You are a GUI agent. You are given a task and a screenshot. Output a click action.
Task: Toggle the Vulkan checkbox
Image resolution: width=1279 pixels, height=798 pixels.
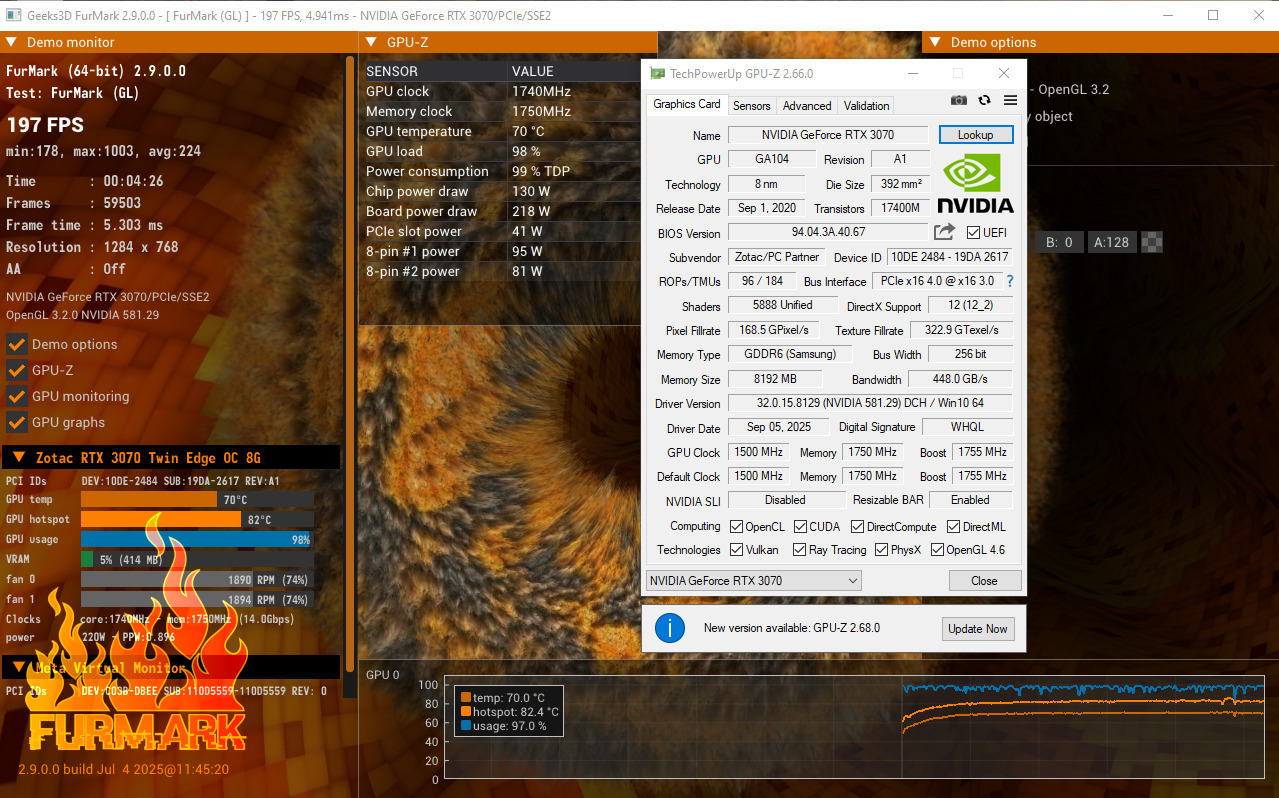pos(736,549)
